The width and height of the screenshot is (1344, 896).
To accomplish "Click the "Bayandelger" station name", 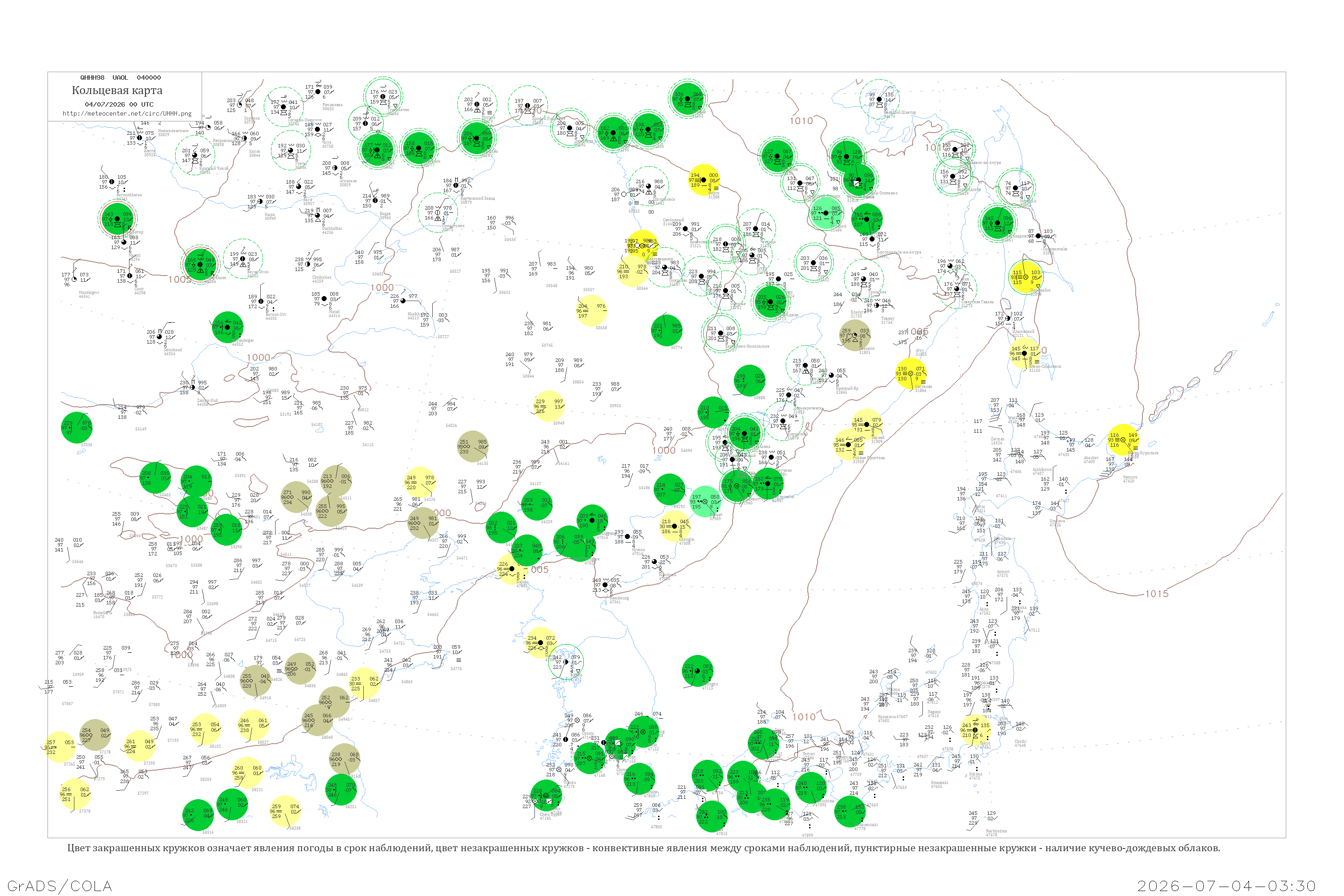I will pyautogui.click(x=243, y=340).
